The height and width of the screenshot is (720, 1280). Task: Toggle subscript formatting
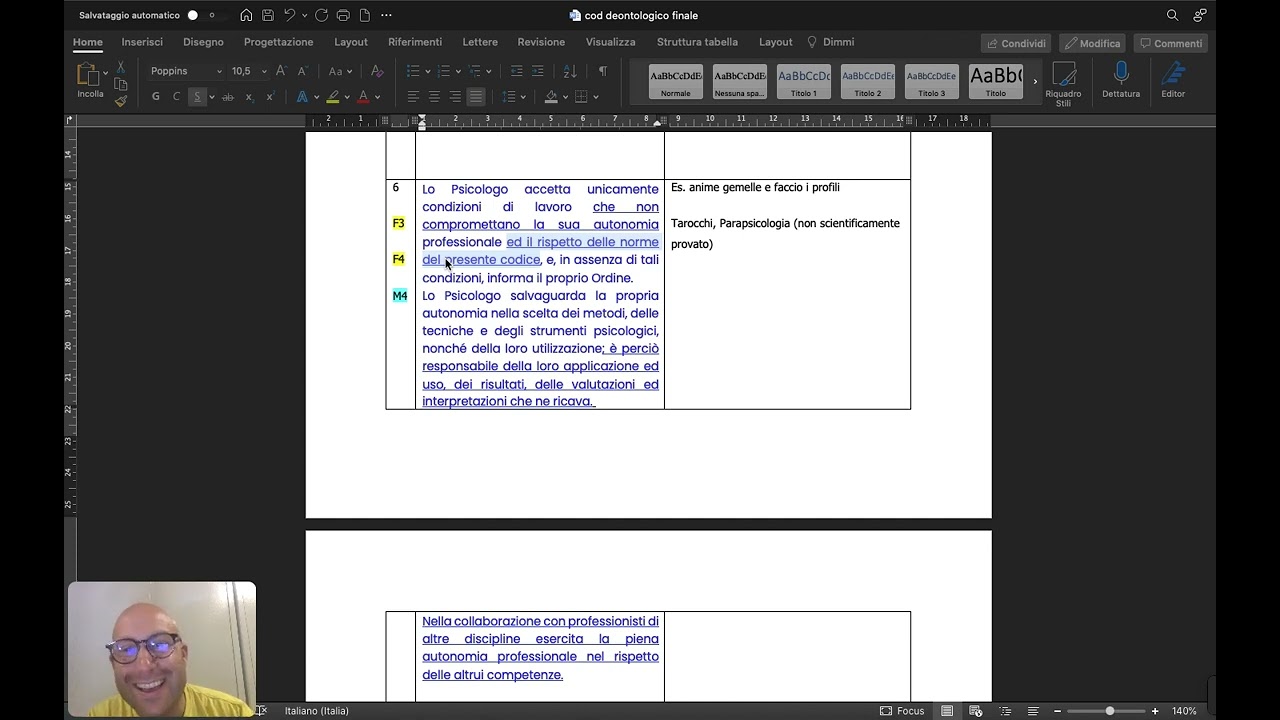249,97
